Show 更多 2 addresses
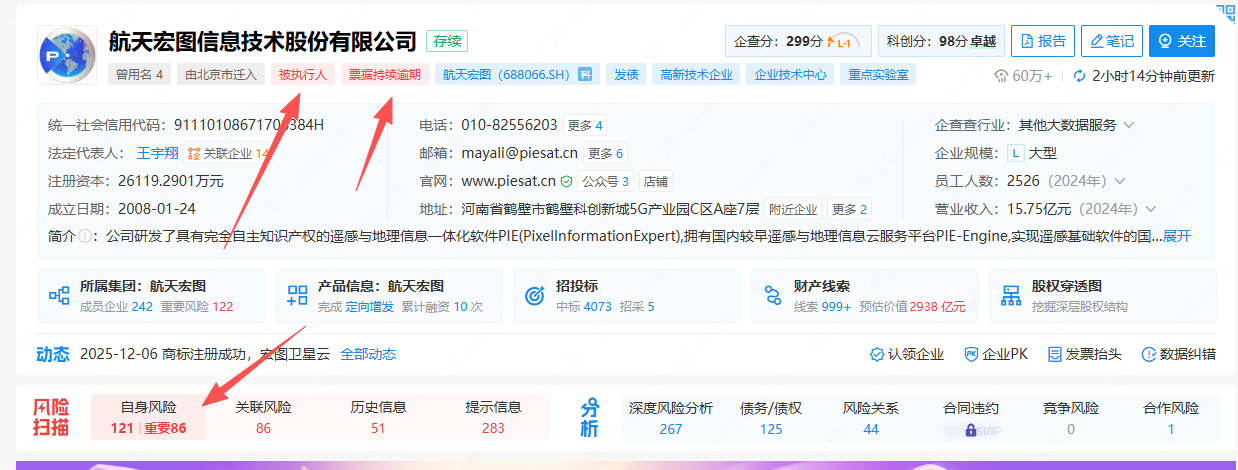 click(x=848, y=209)
